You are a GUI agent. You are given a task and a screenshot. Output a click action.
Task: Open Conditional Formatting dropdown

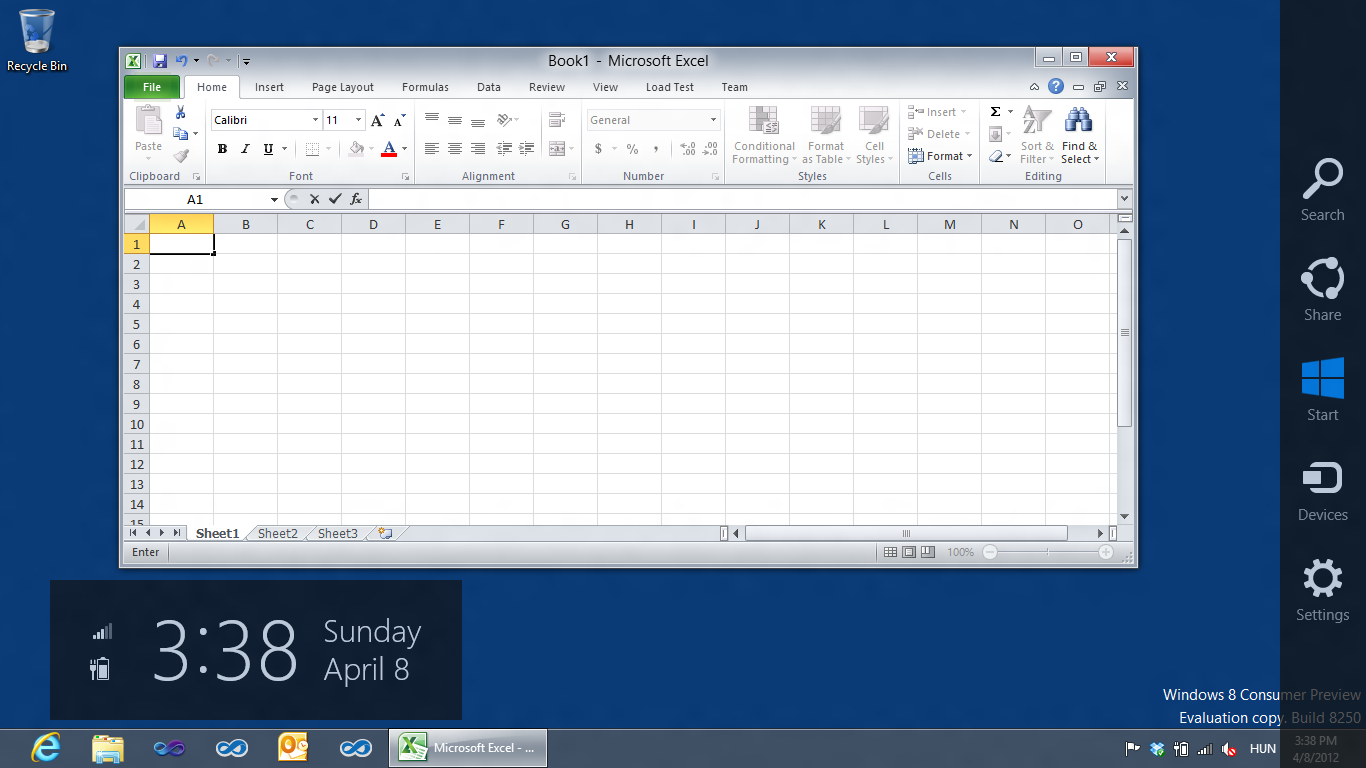point(764,136)
